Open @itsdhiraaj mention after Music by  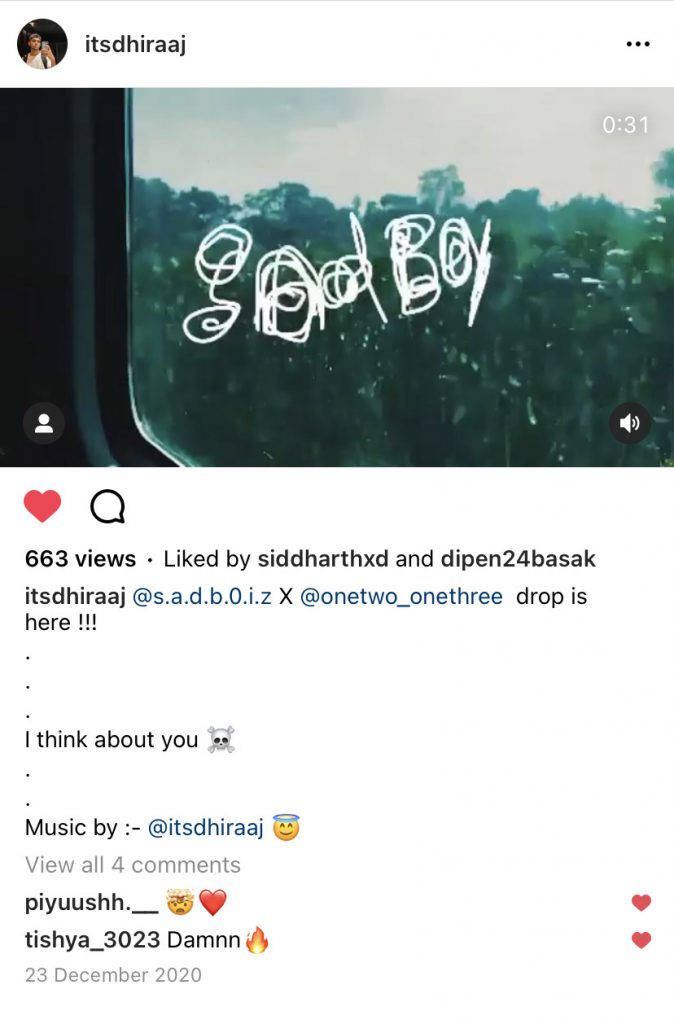[206, 827]
